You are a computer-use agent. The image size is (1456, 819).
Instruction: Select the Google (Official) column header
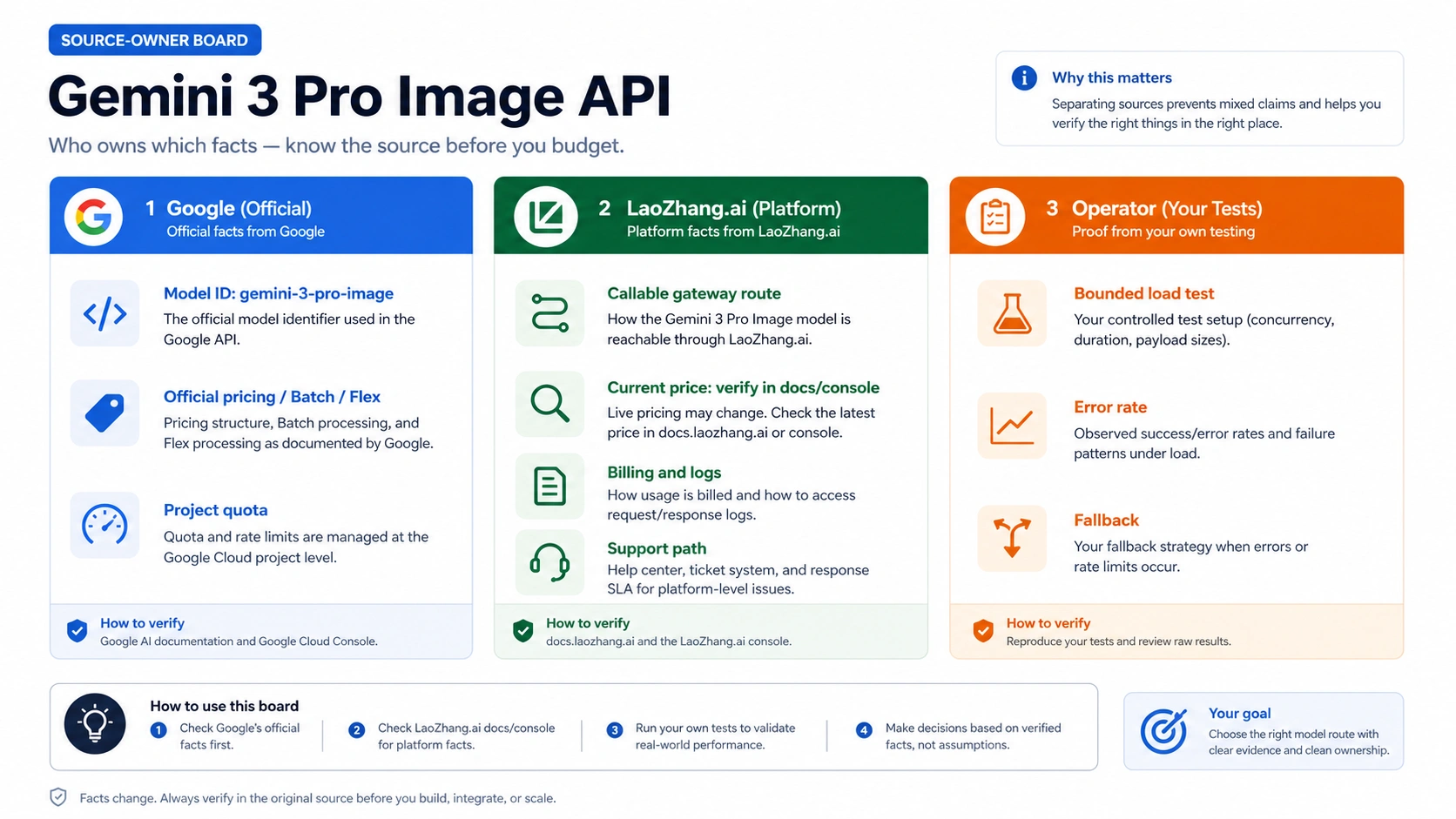click(261, 216)
